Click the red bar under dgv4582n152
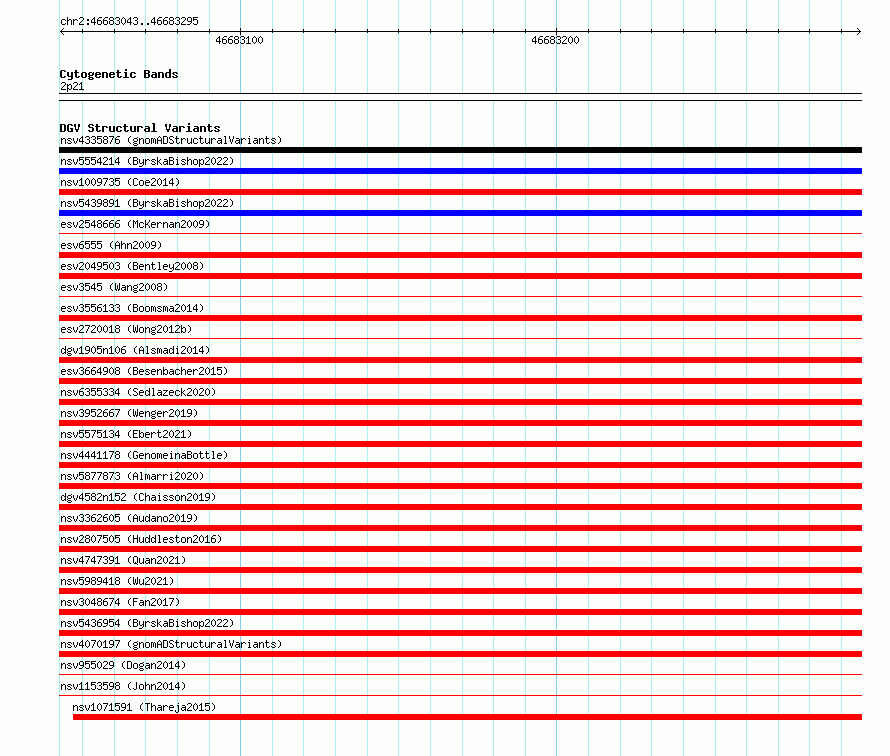Image resolution: width=890 pixels, height=756 pixels. pos(460,507)
